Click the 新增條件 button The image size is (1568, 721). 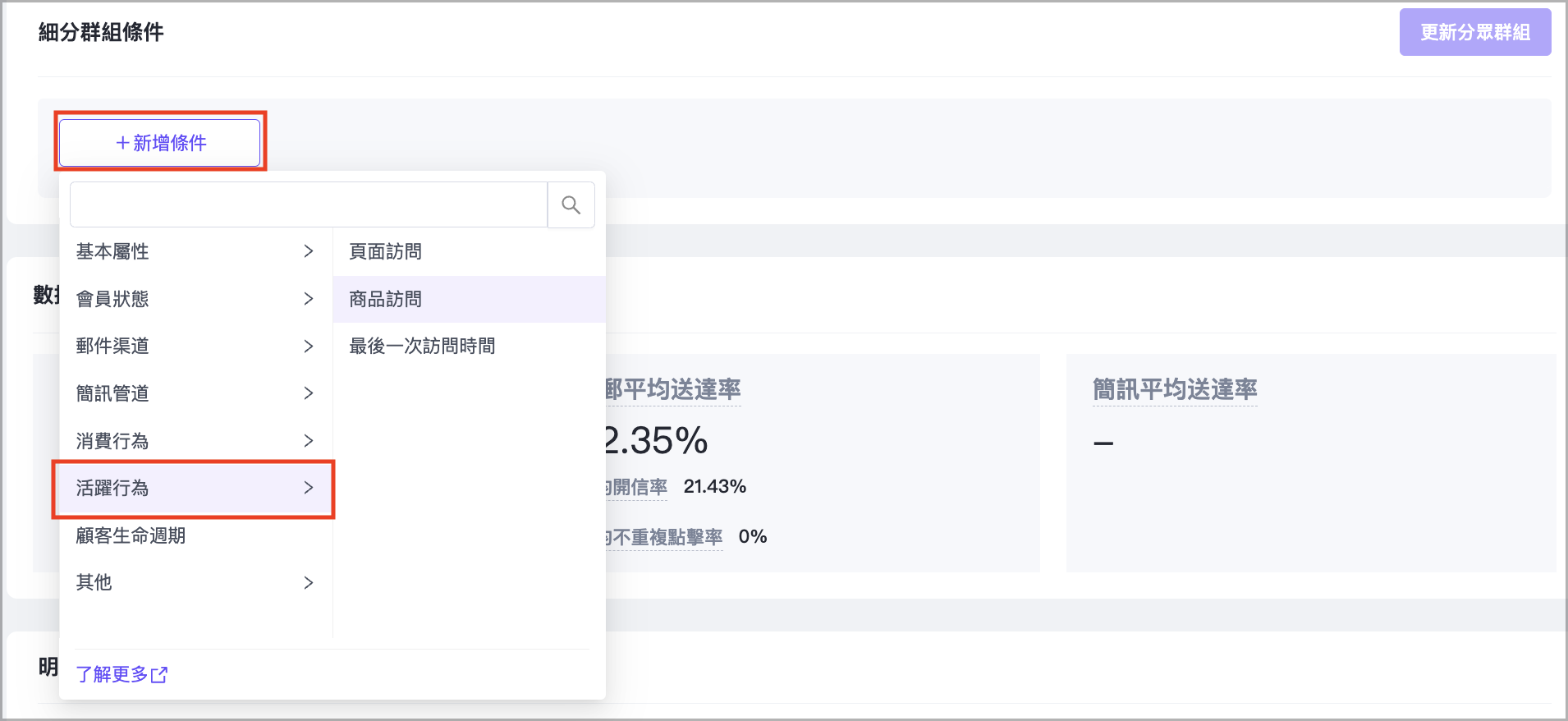160,143
